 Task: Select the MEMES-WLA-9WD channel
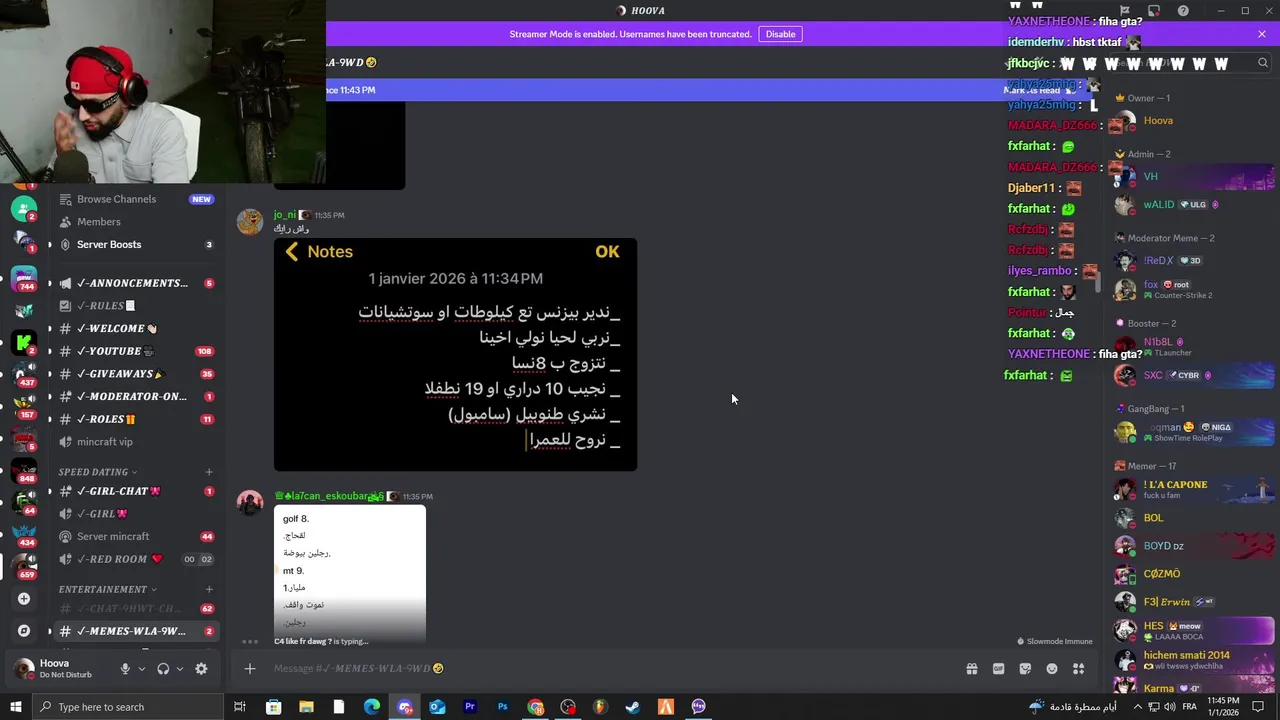click(x=136, y=631)
